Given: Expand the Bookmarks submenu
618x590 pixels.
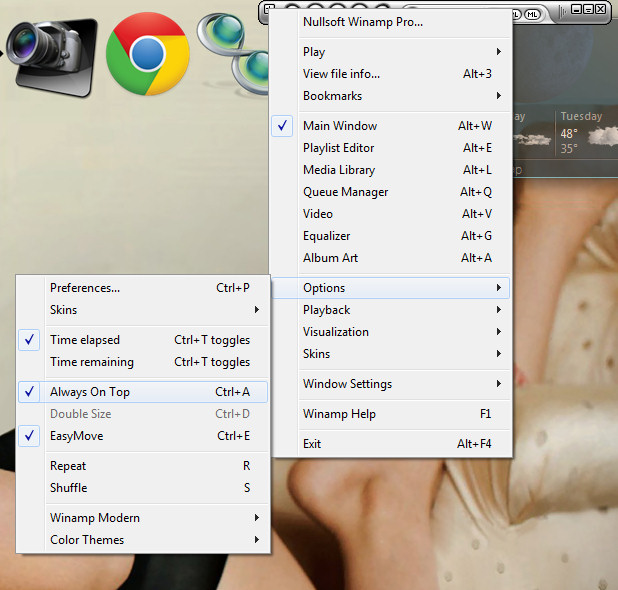Looking at the screenshot, I should [x=390, y=96].
